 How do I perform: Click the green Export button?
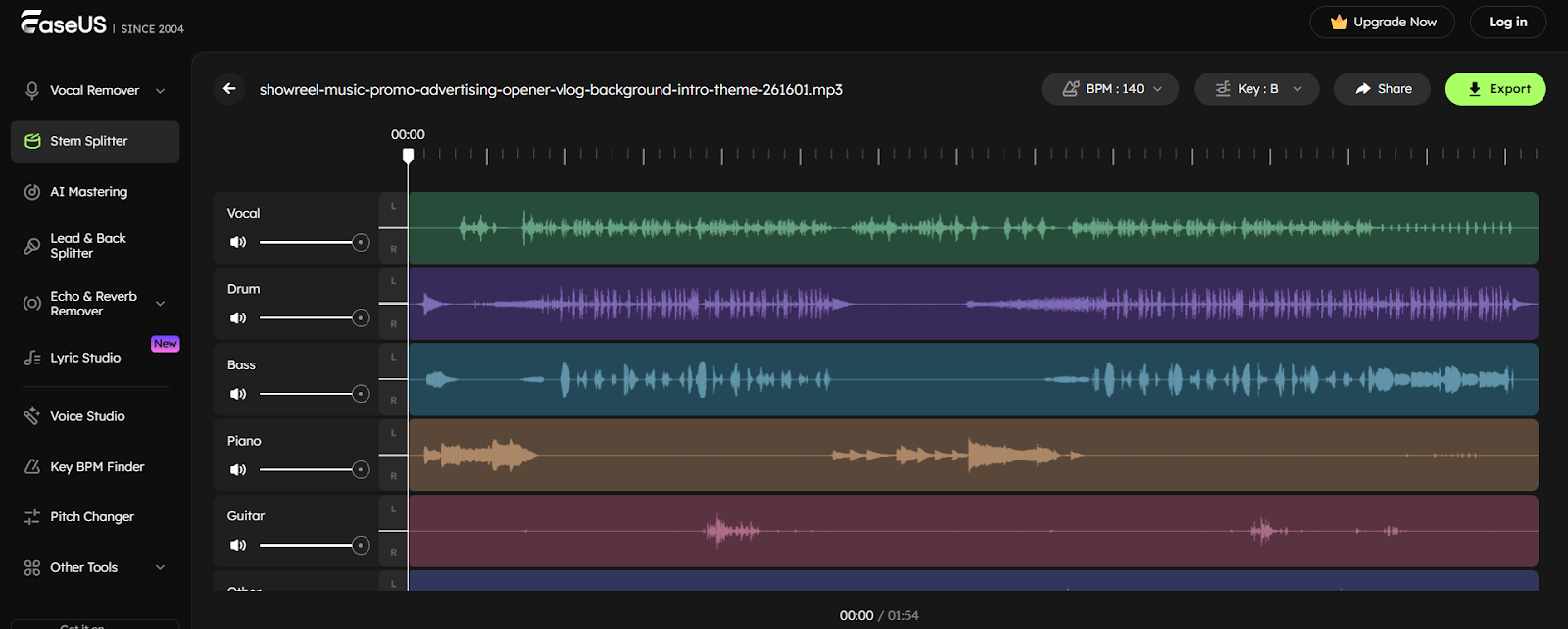[1494, 89]
